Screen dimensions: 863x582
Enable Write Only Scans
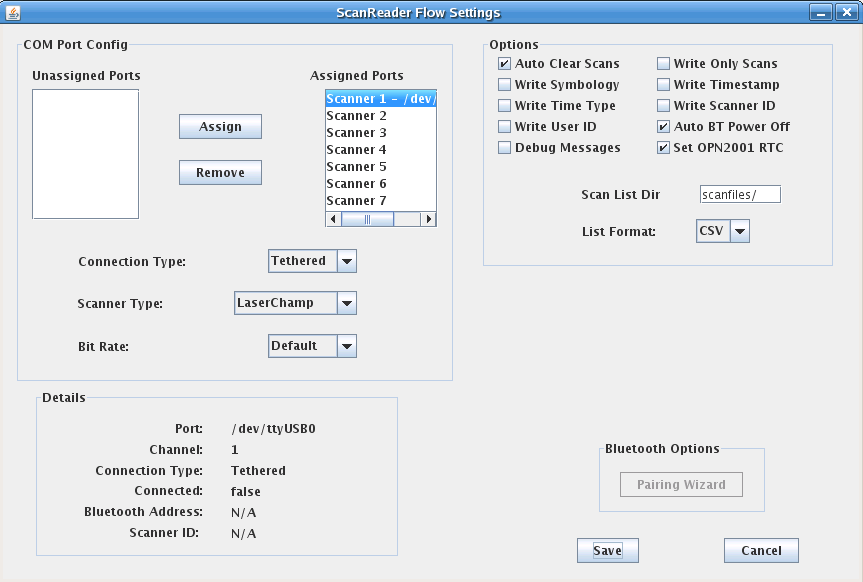(663, 63)
